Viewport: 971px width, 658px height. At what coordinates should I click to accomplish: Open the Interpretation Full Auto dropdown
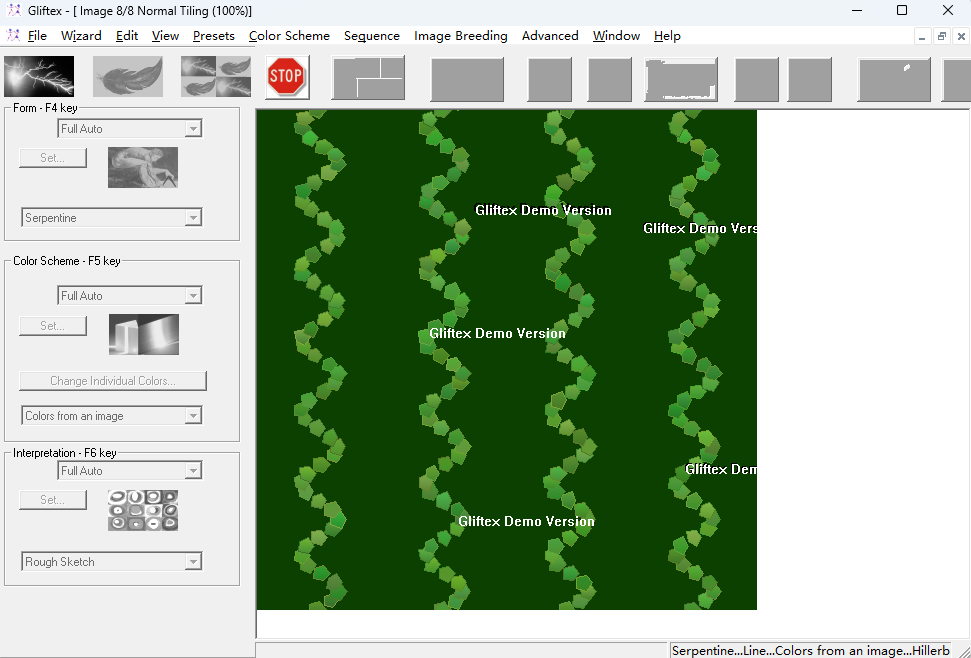coord(193,471)
